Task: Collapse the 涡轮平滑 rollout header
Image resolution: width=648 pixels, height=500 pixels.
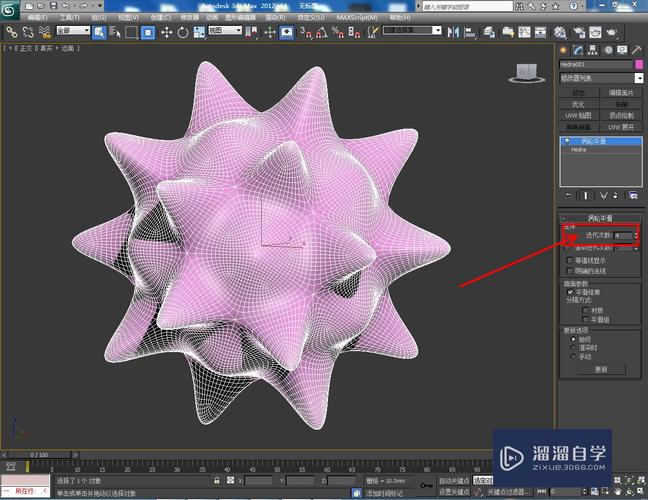Action: (x=600, y=218)
